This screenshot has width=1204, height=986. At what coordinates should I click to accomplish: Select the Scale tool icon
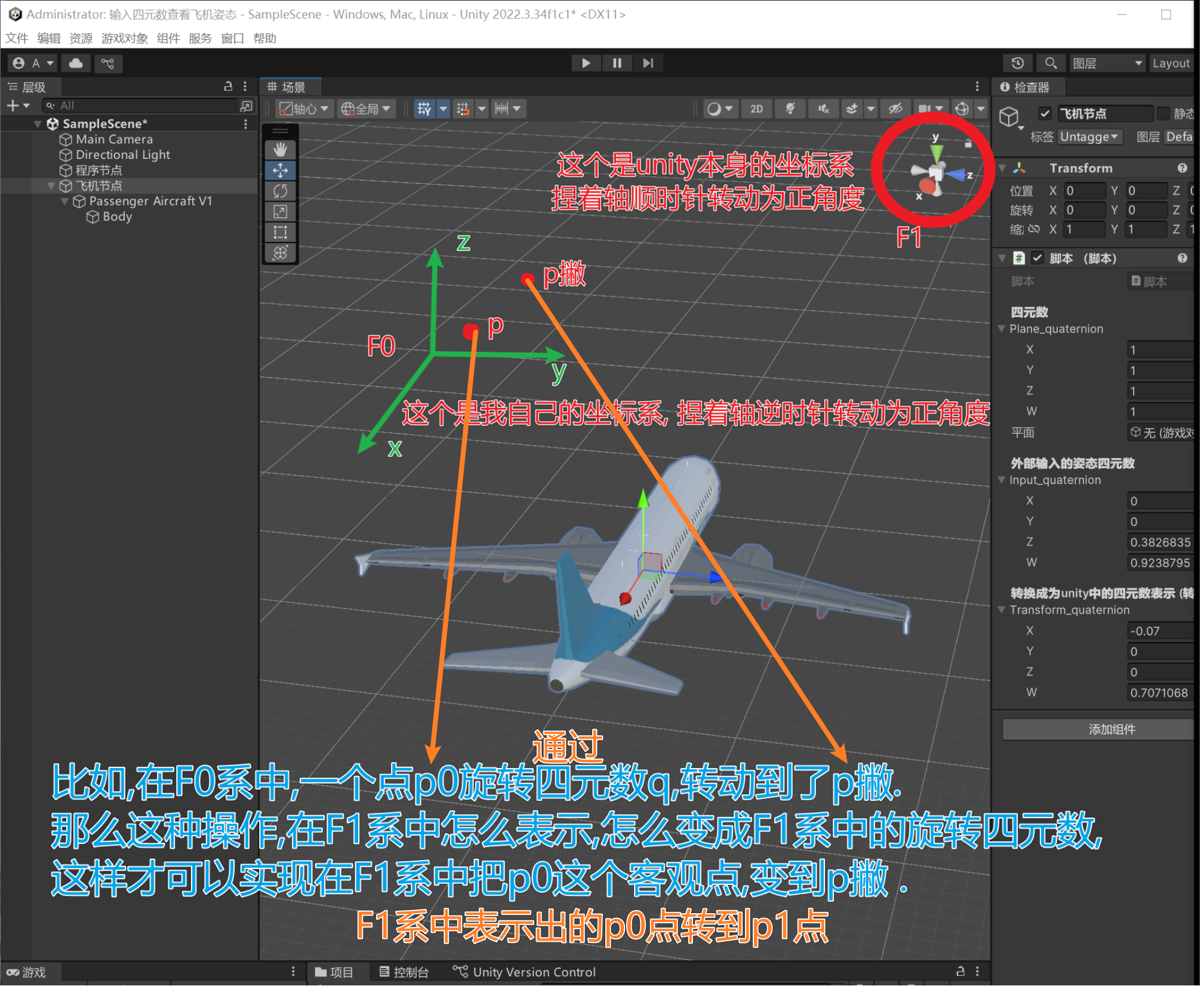[280, 211]
